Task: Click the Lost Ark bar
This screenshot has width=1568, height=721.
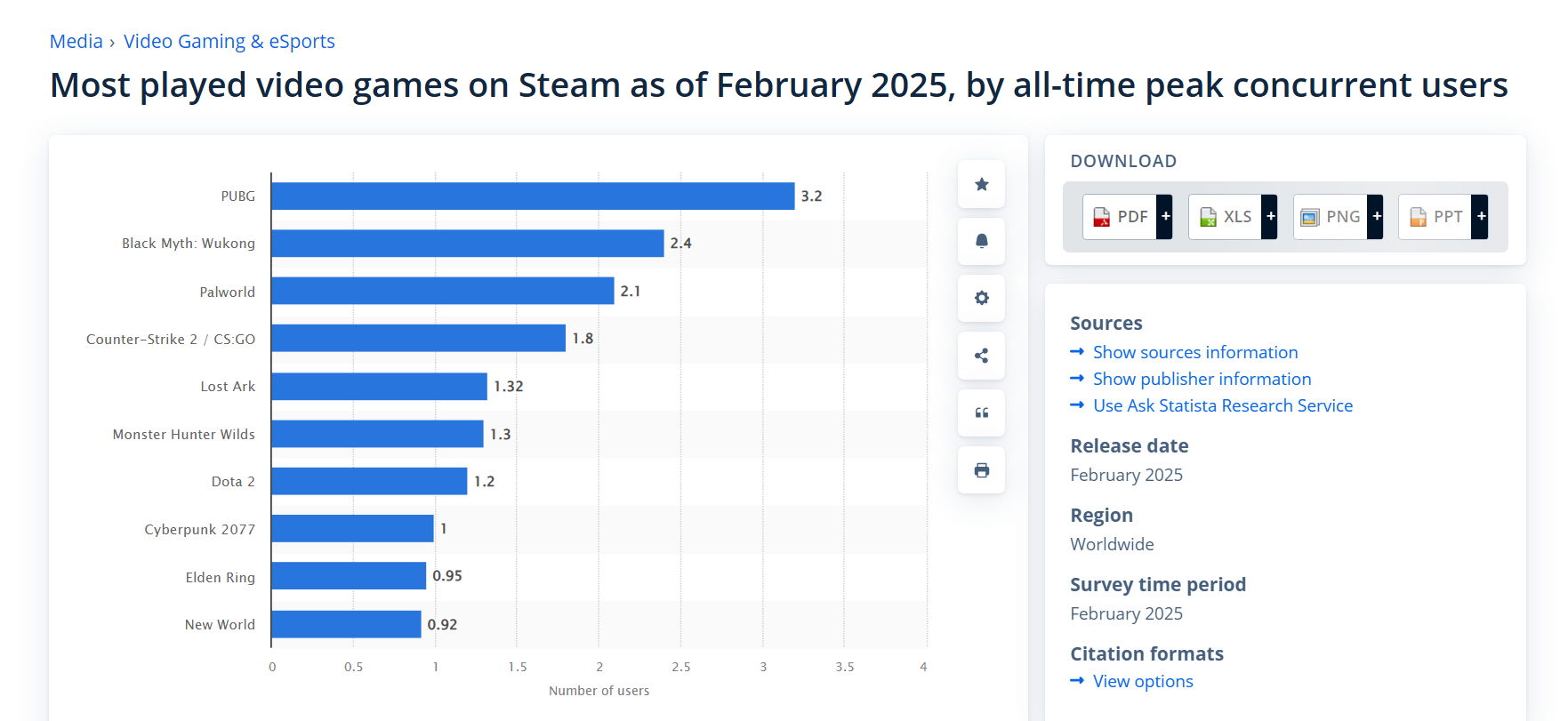Action: 379,386
